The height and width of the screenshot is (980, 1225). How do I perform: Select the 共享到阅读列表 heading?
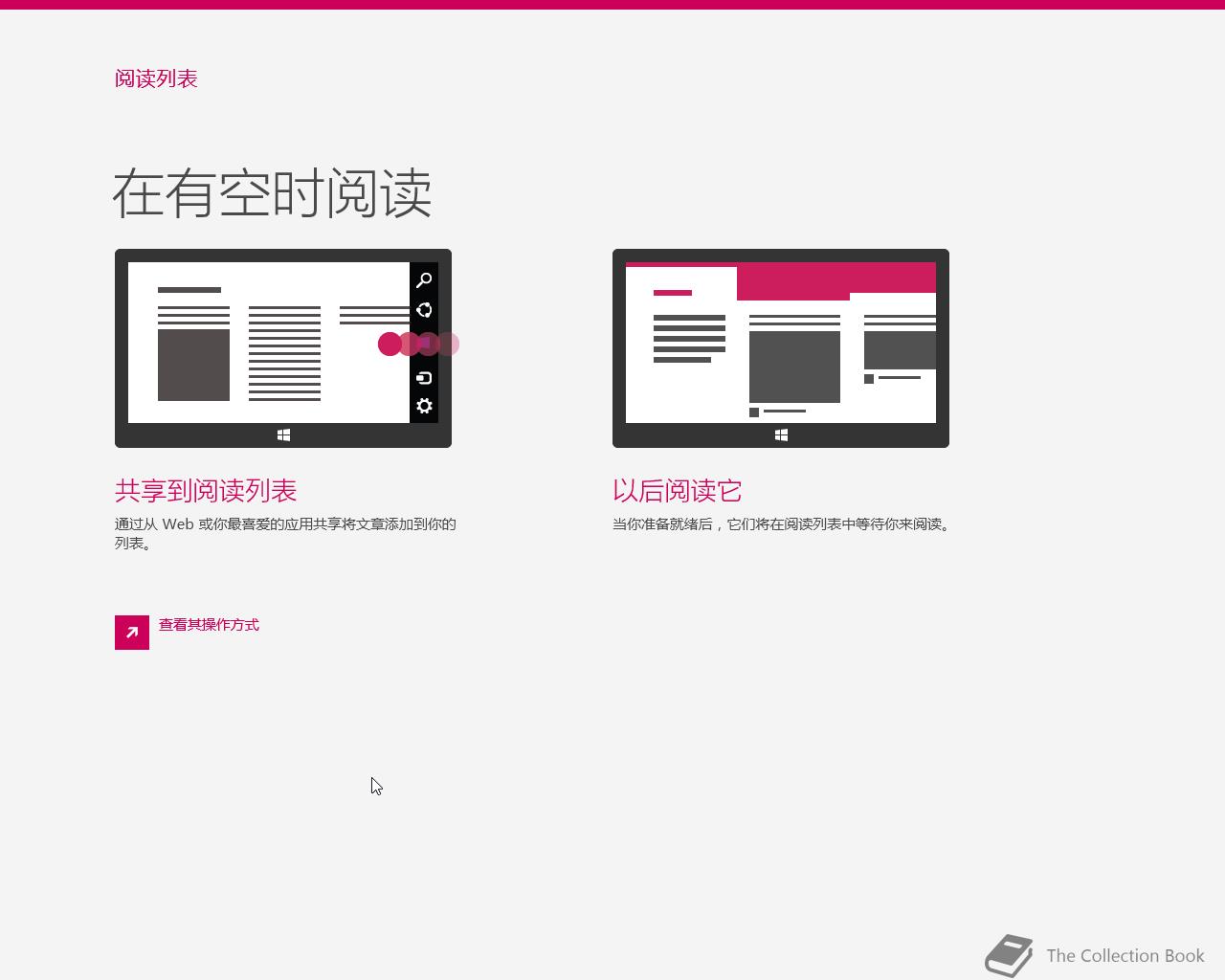pyautogui.click(x=206, y=491)
